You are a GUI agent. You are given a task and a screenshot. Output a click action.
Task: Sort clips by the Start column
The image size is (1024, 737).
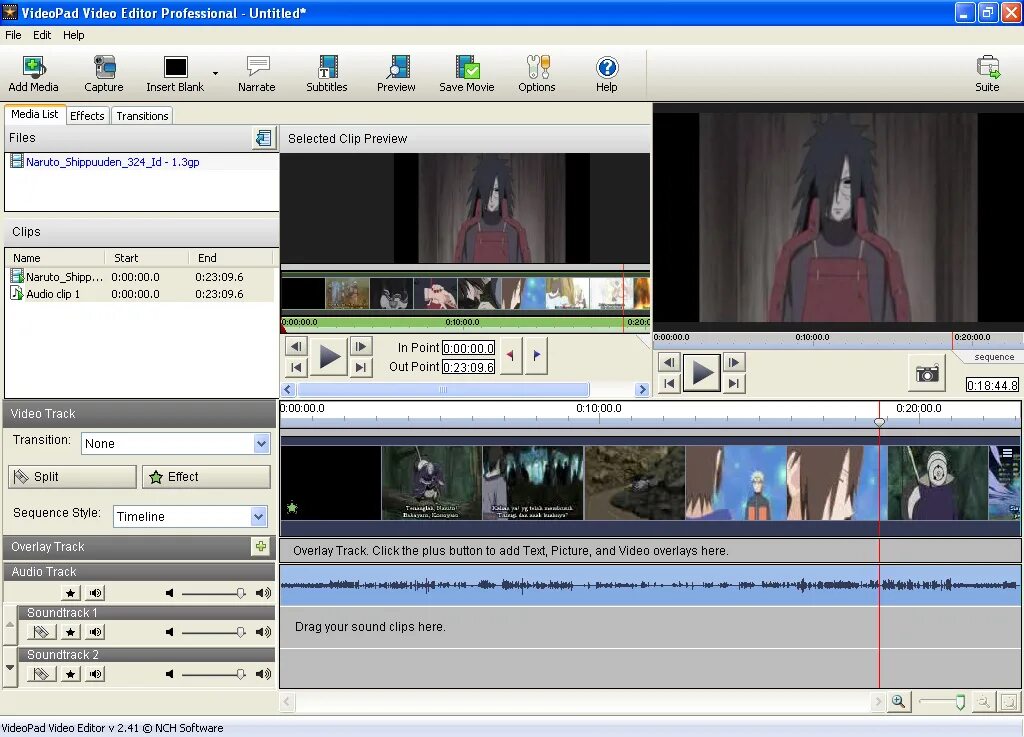(147, 258)
